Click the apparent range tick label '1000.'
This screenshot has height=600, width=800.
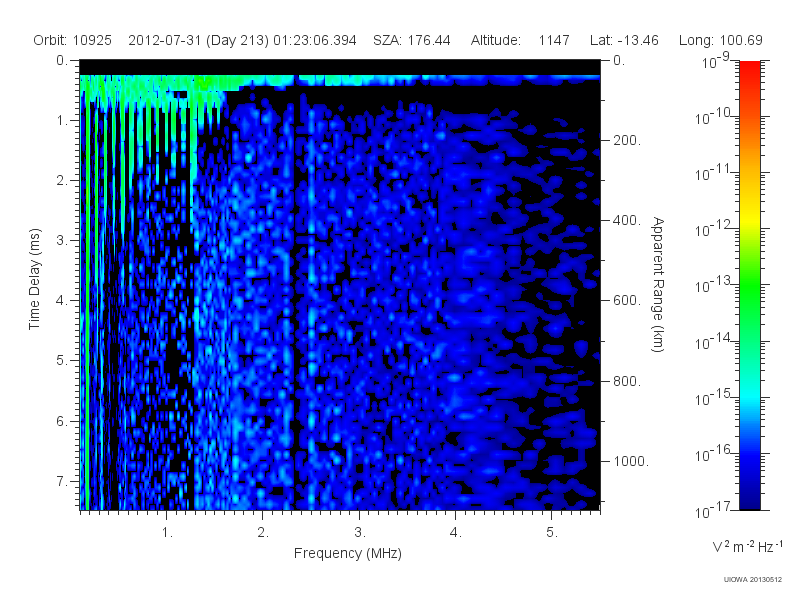point(631,461)
